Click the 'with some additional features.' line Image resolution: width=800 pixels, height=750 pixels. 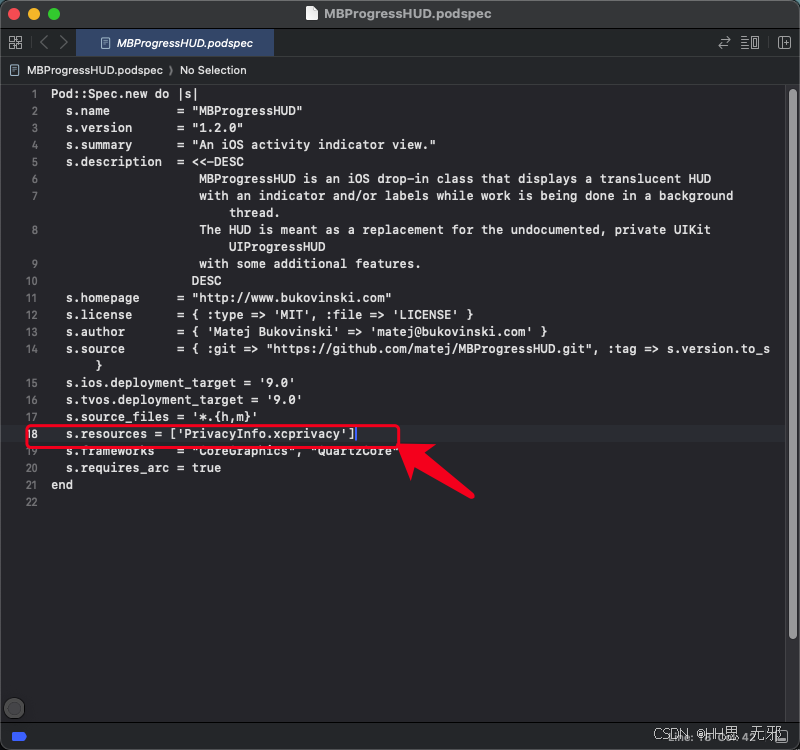point(310,264)
